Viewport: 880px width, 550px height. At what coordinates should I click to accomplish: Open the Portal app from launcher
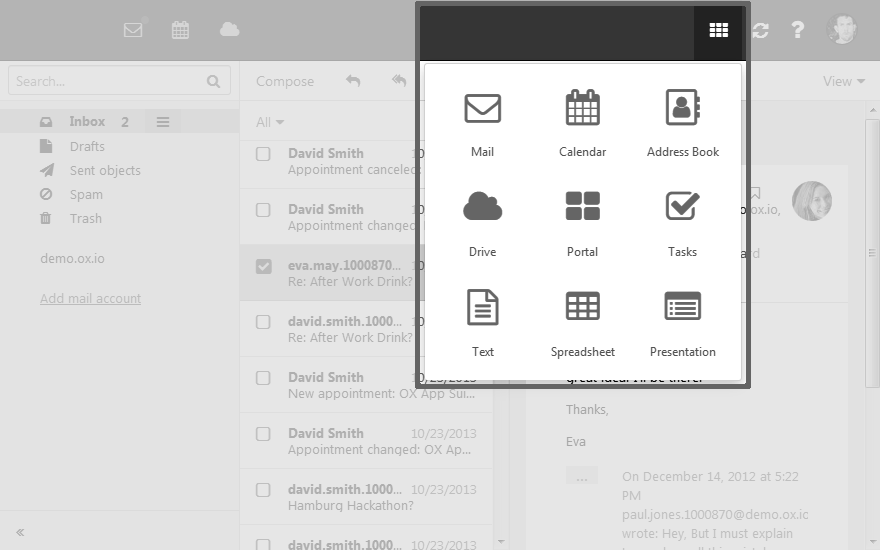tap(582, 224)
